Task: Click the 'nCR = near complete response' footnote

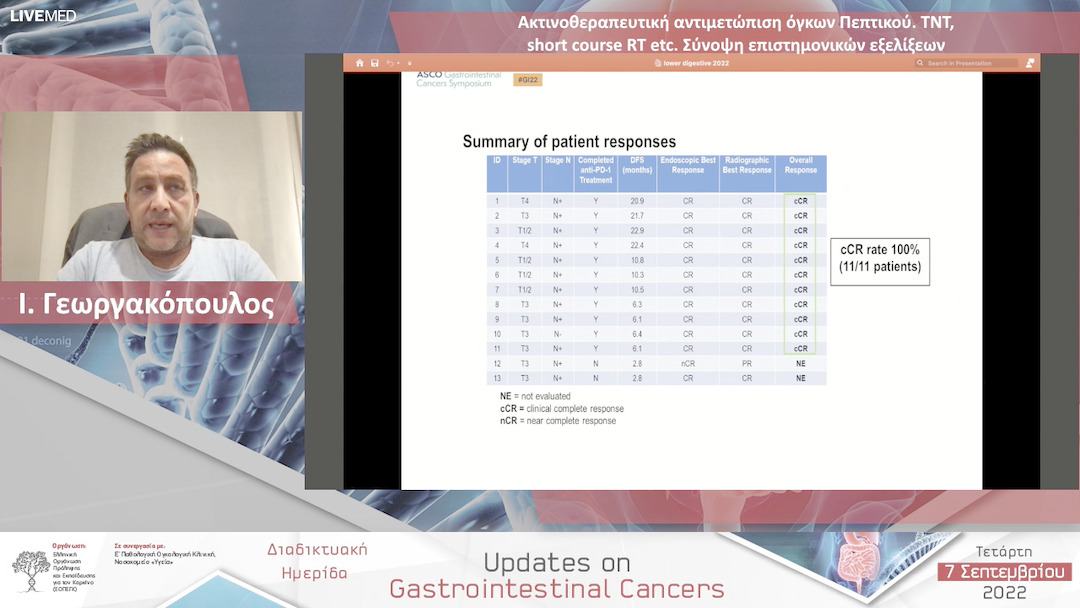Action: 558,421
